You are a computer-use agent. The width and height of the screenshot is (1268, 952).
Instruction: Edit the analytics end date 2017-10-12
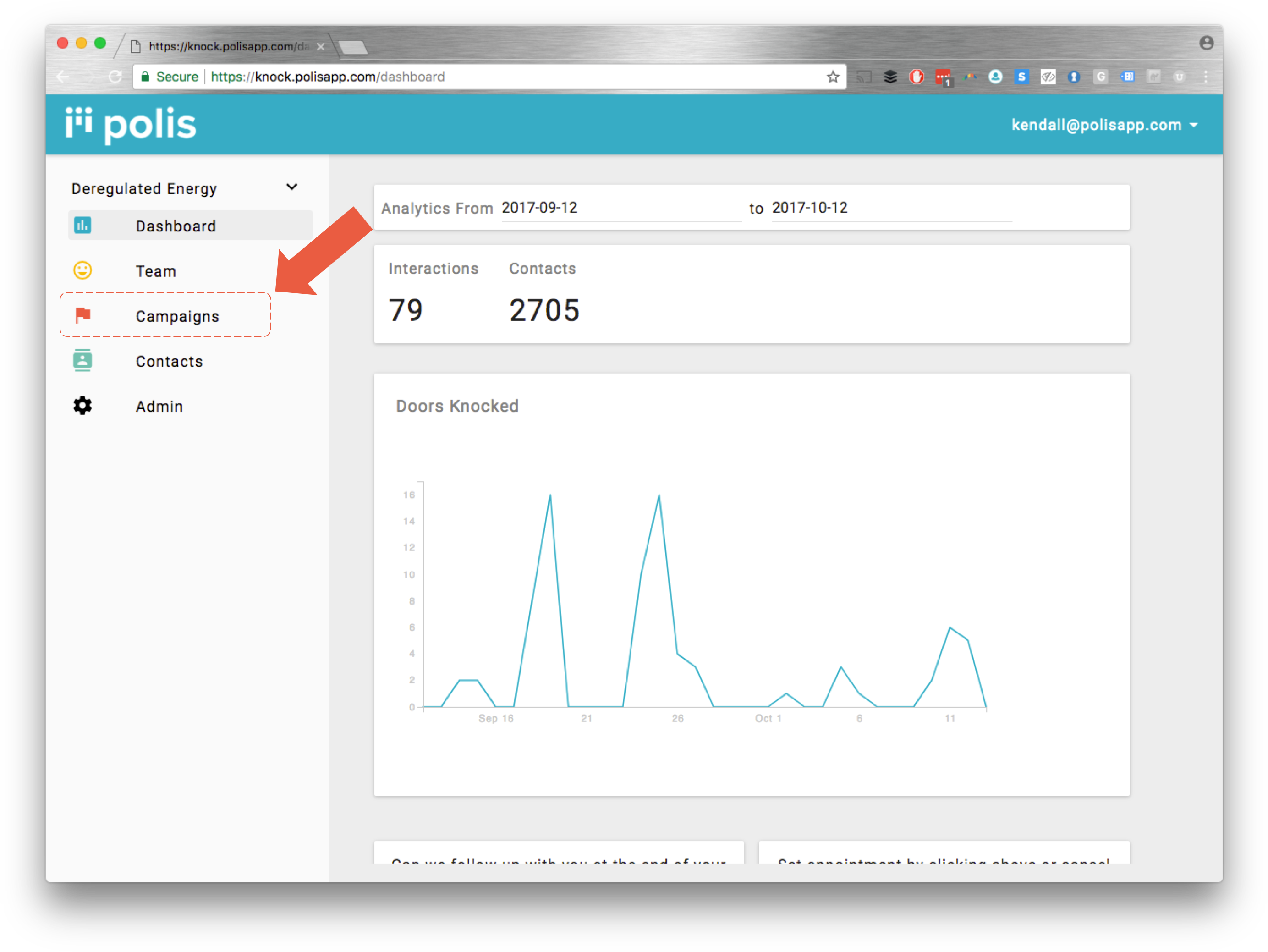[x=892, y=208]
